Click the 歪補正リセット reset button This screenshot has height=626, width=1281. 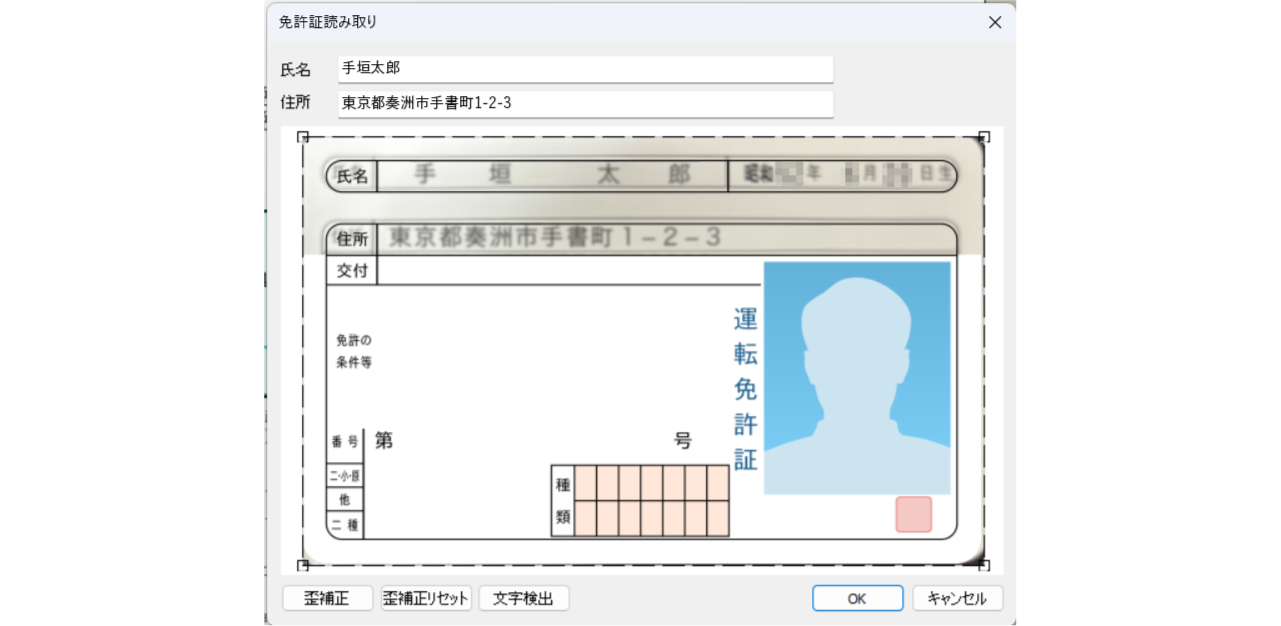point(425,598)
